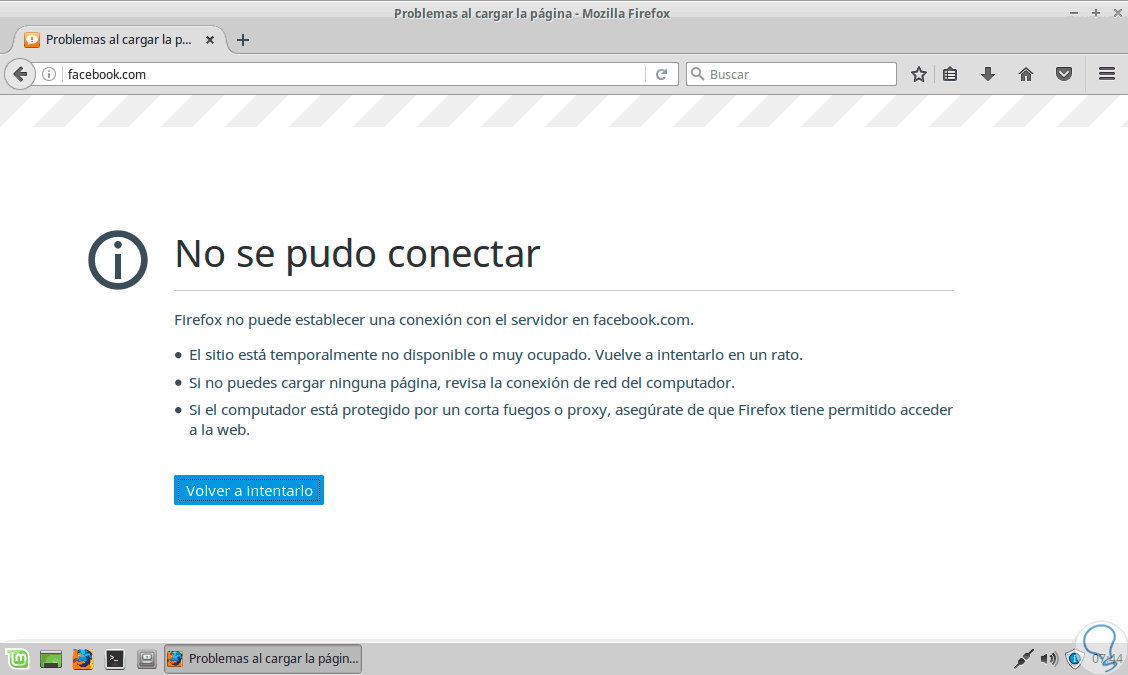Save page to Pocket icon
This screenshot has height=675, width=1128.
click(x=1064, y=74)
